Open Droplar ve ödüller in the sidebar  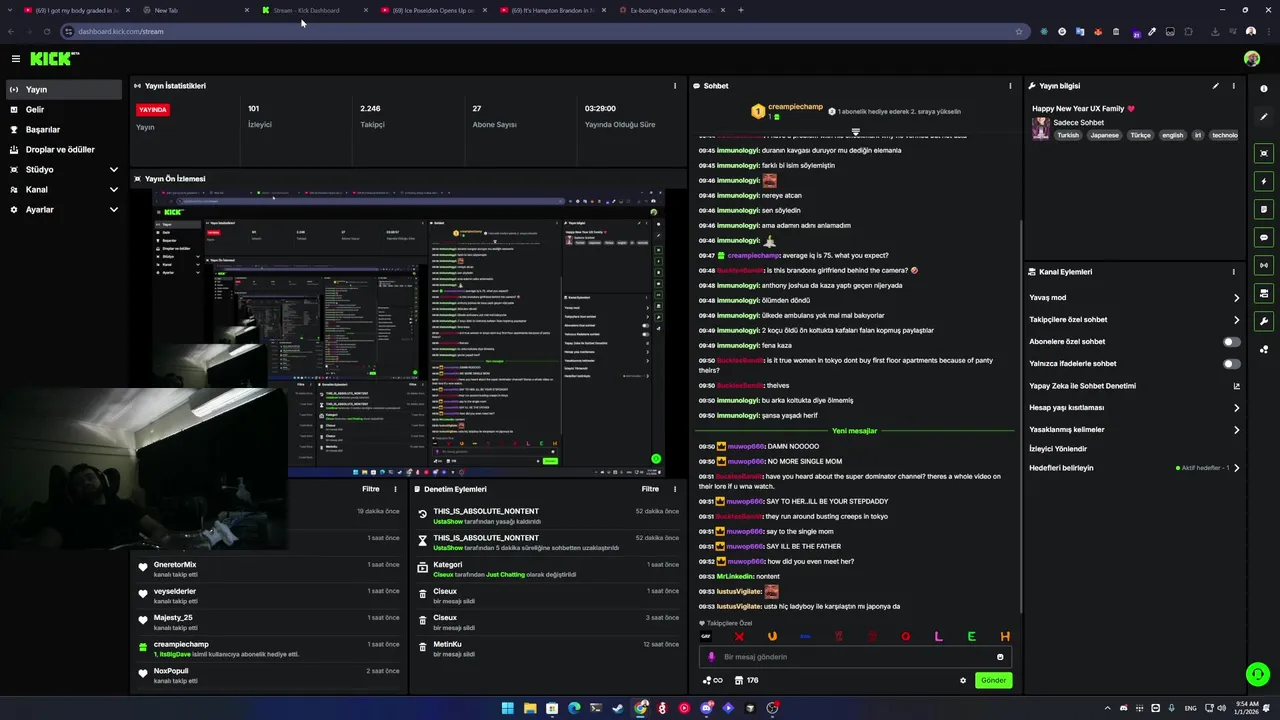[x=64, y=149]
